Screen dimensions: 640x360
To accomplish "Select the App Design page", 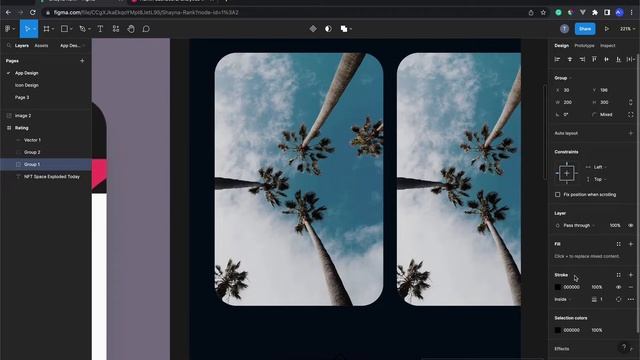I will (x=27, y=73).
